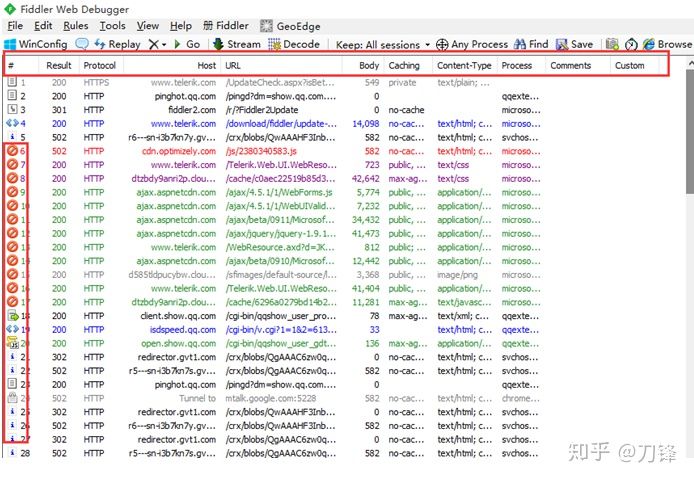Select URL /ajax/4.5.1/1/WebUIValid...
Image resolution: width=694 pixels, height=480 pixels.
281,206
